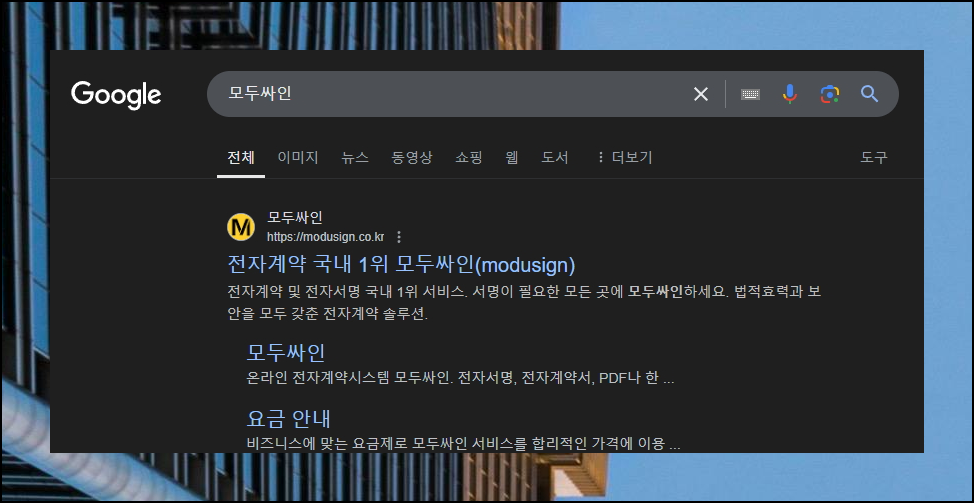Open the on-screen keyboard icon
Viewport: 974px width, 503px height.
750,94
